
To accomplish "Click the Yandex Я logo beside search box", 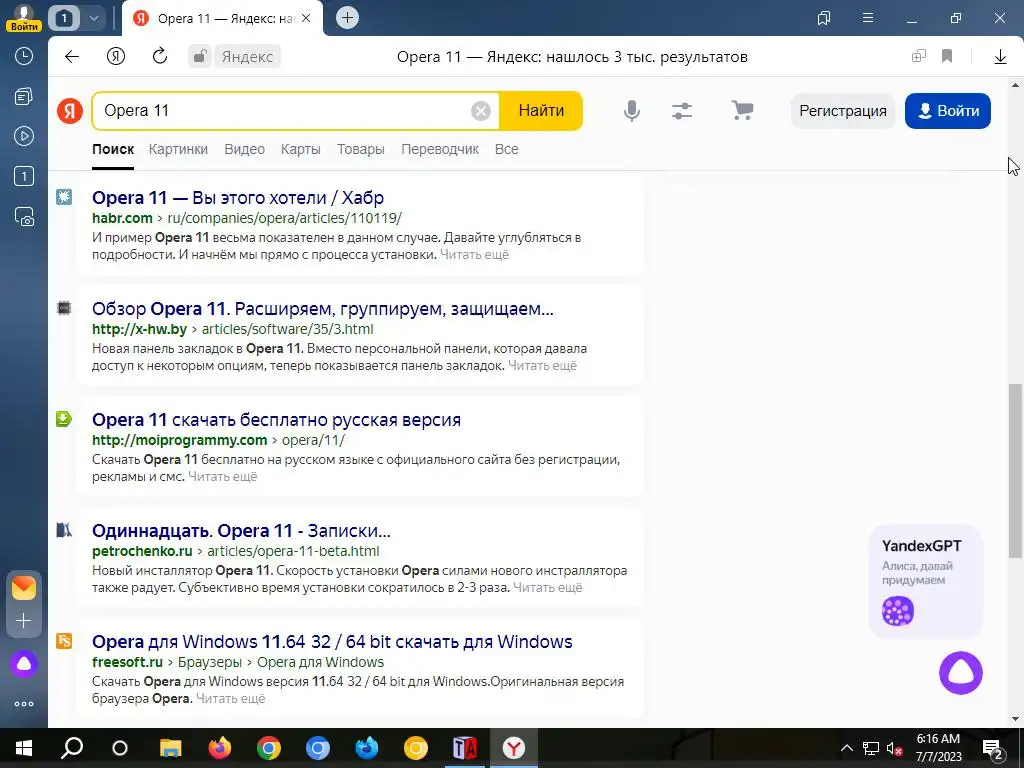I will tap(70, 111).
